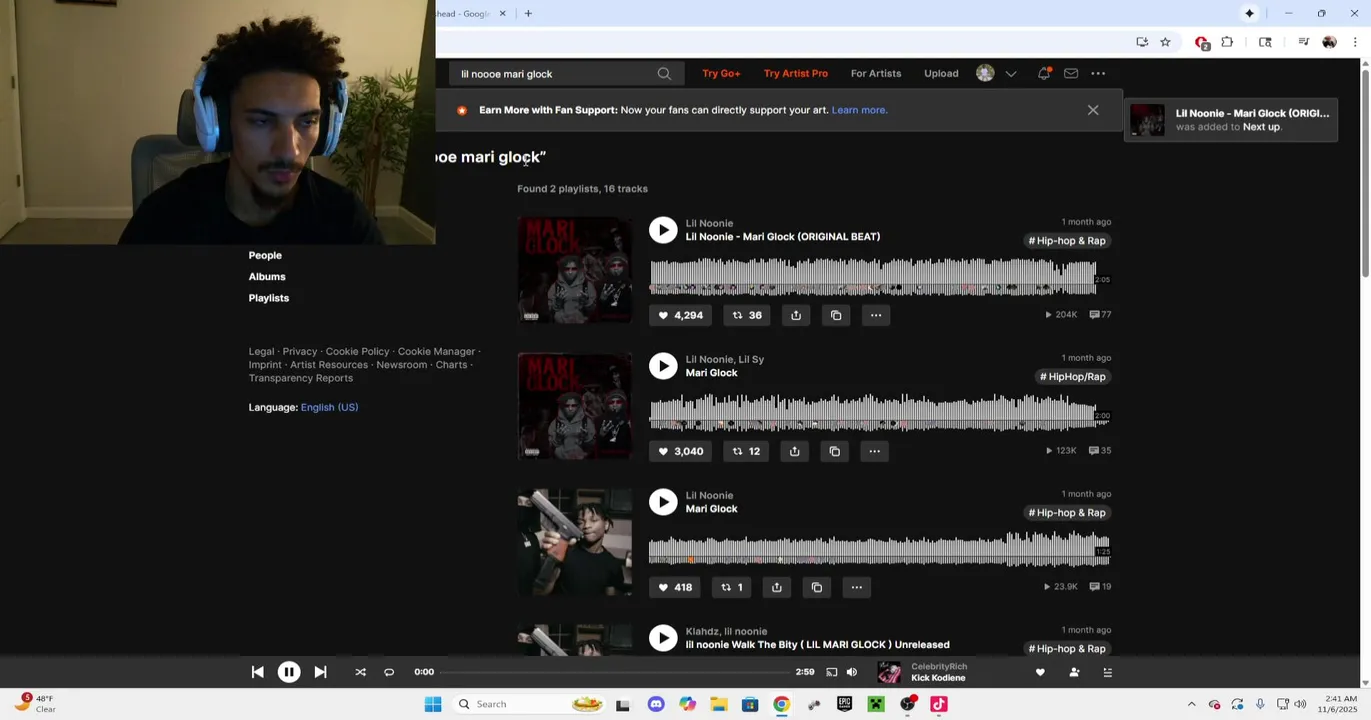Copy link of the Lil Noonie, Lil Sy track

pos(835,451)
